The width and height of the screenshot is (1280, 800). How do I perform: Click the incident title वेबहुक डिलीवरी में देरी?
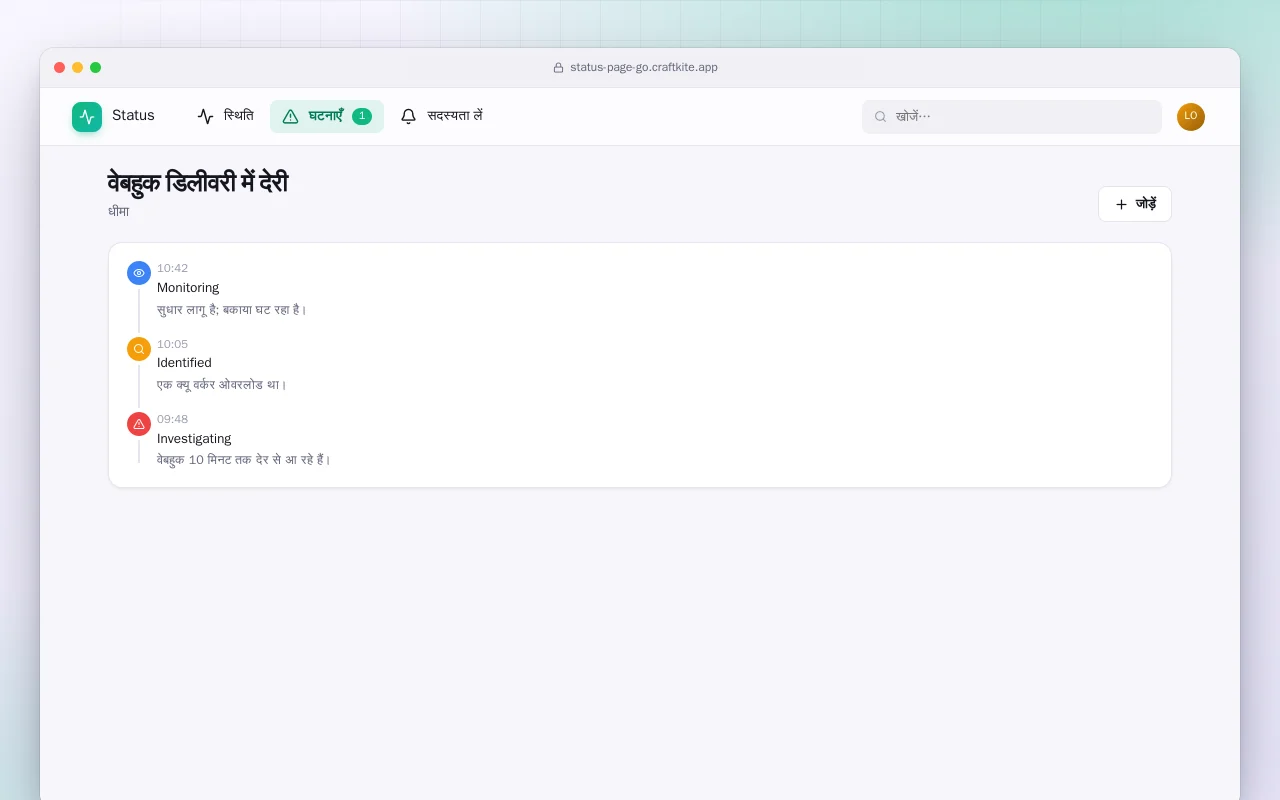(x=198, y=183)
